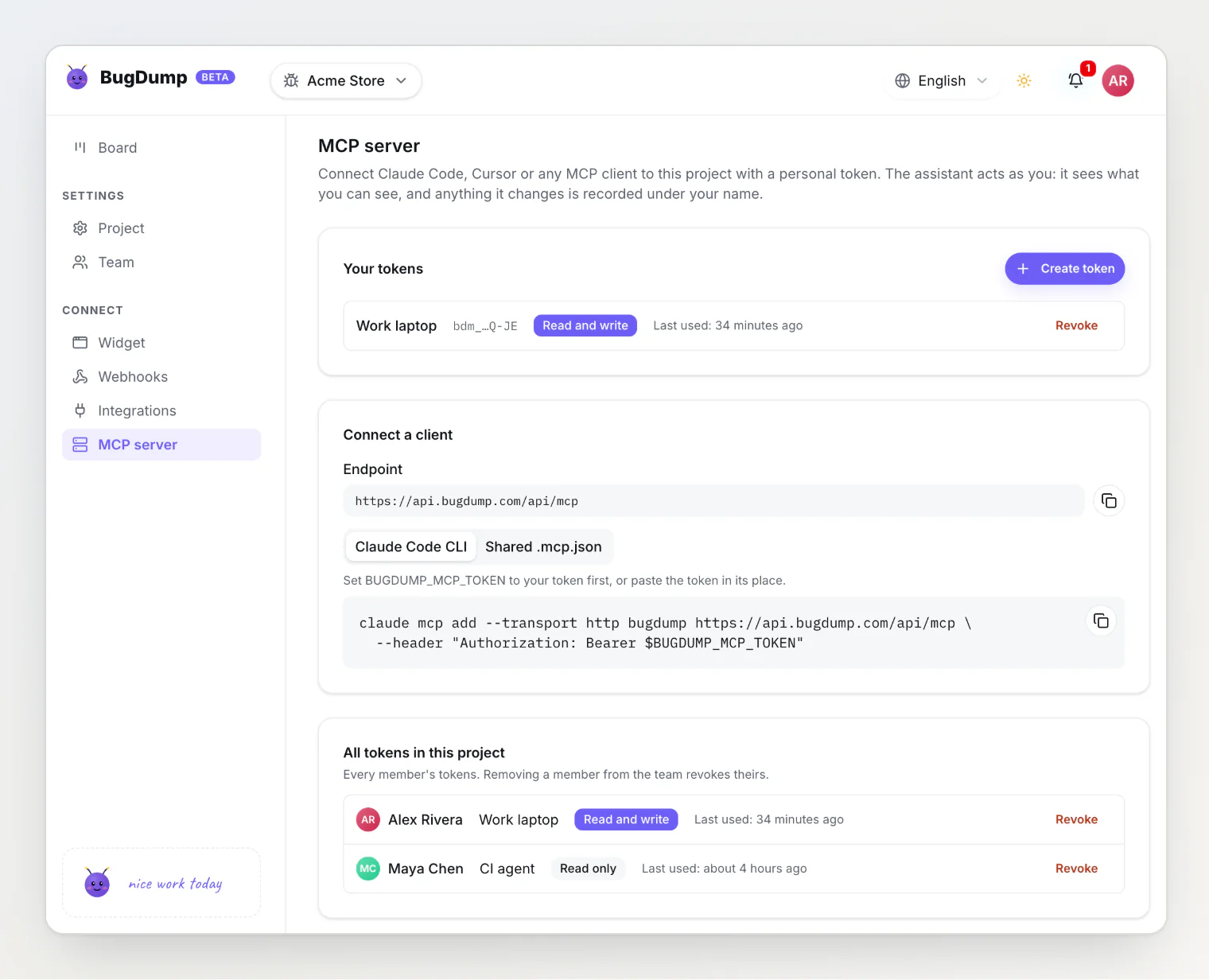Click the Widget window icon

(x=80, y=343)
